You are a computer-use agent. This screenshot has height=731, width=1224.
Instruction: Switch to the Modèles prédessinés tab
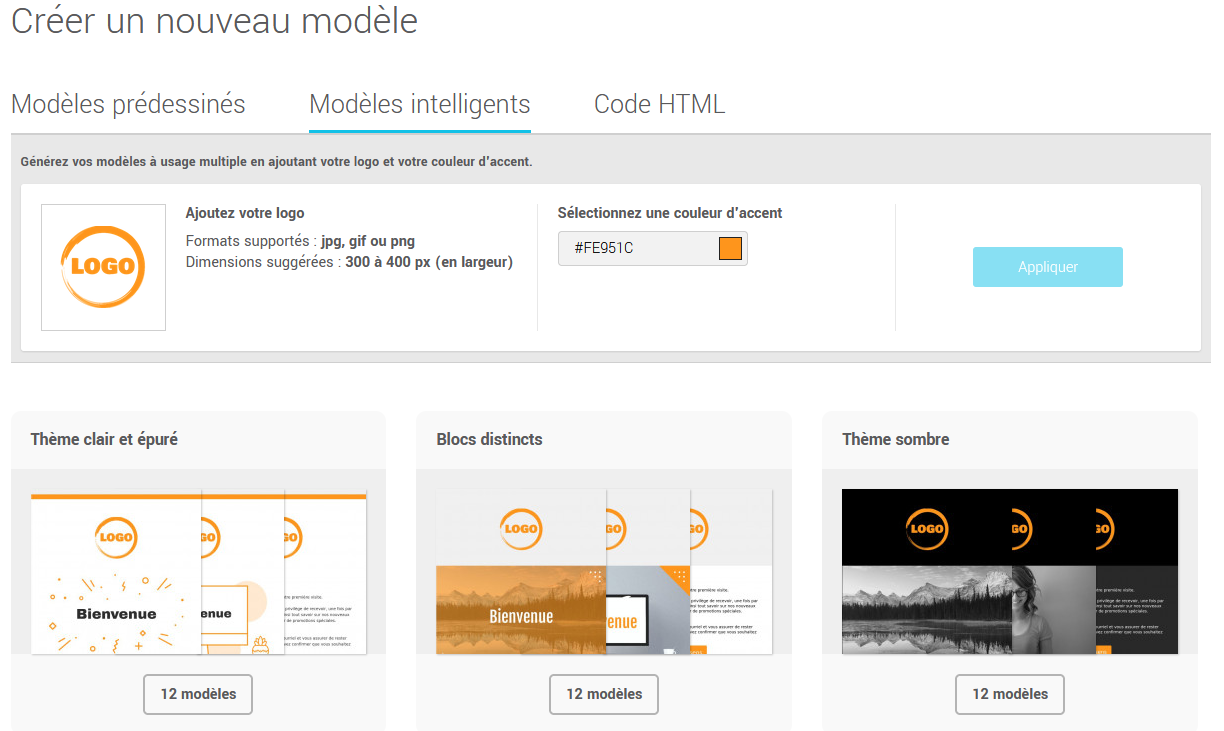(x=128, y=104)
